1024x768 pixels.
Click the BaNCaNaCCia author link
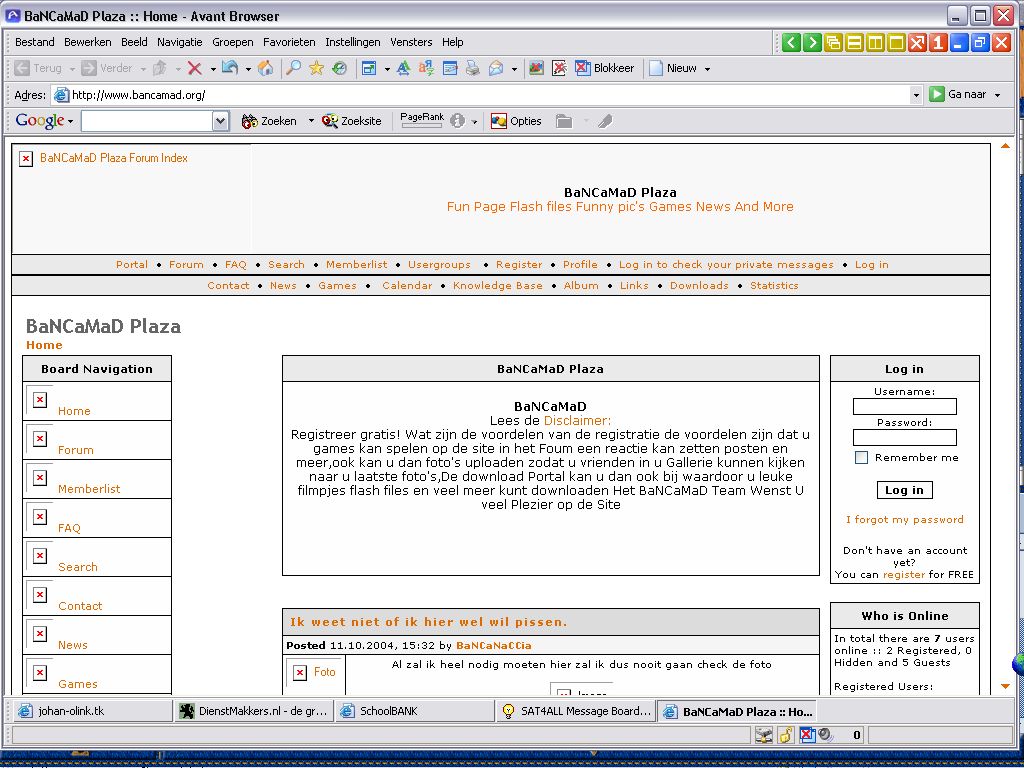click(494, 645)
